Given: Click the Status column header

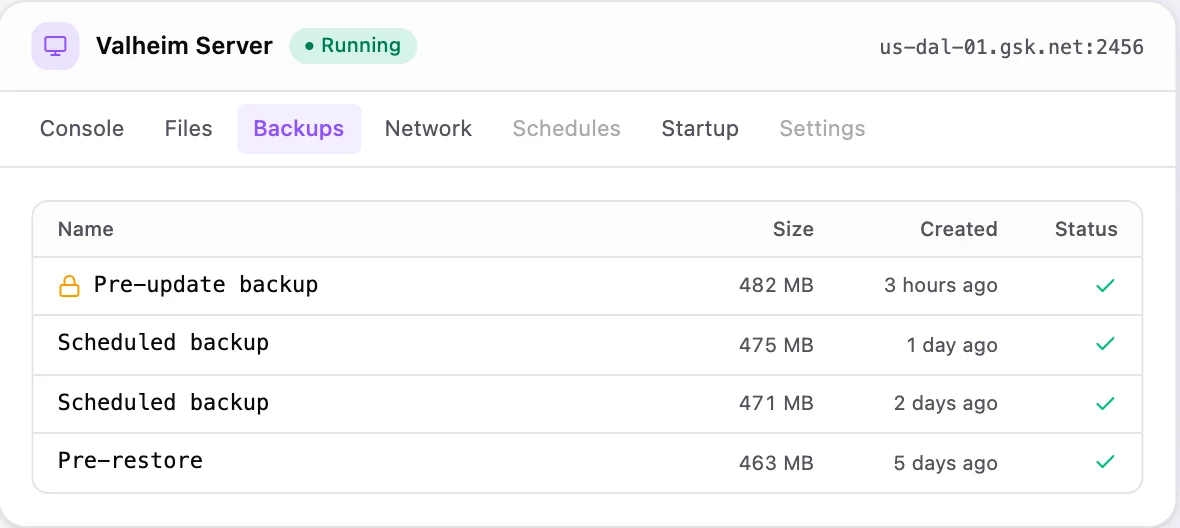Looking at the screenshot, I should click(1086, 229).
